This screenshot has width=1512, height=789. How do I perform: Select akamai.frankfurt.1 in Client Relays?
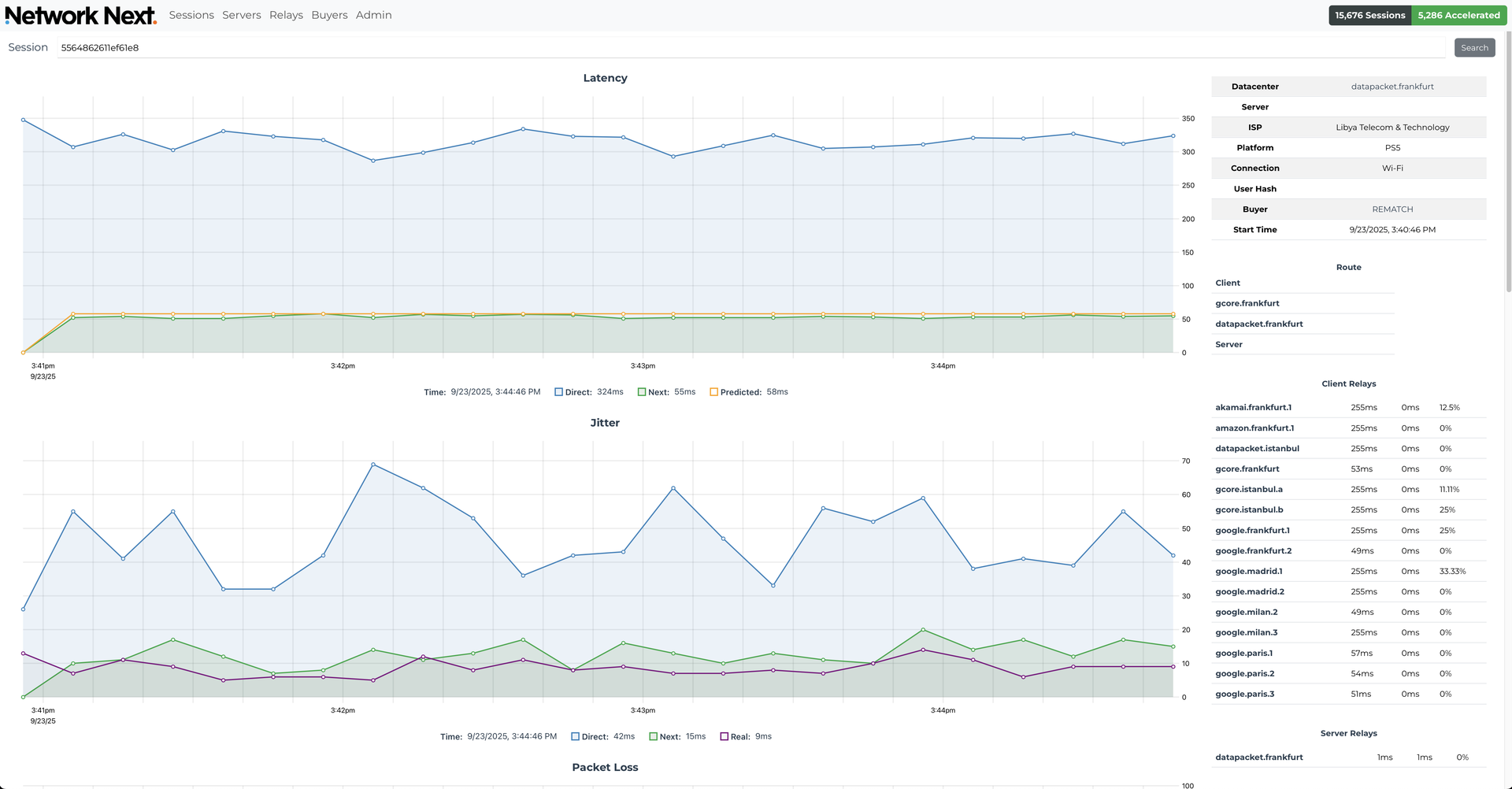(x=1253, y=408)
